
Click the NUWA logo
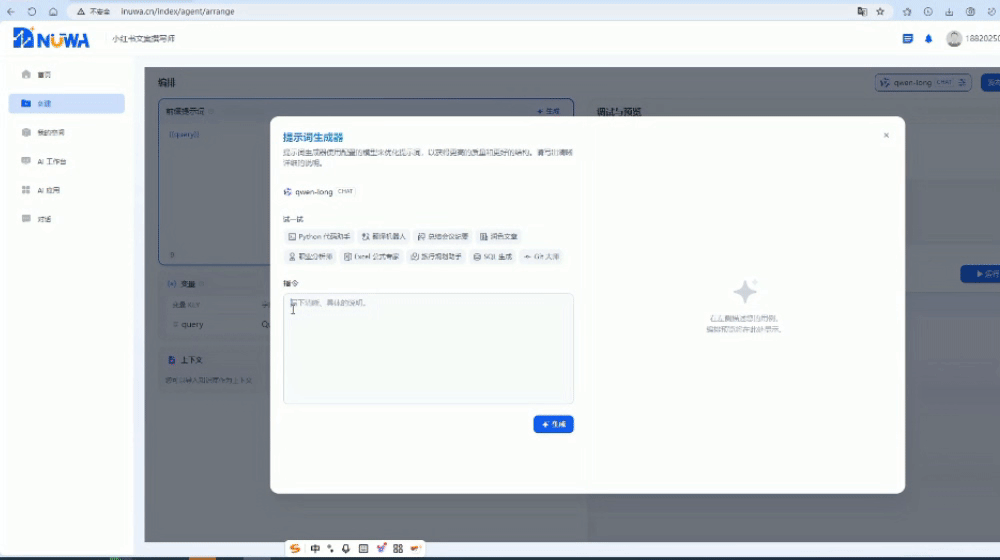click(x=51, y=38)
